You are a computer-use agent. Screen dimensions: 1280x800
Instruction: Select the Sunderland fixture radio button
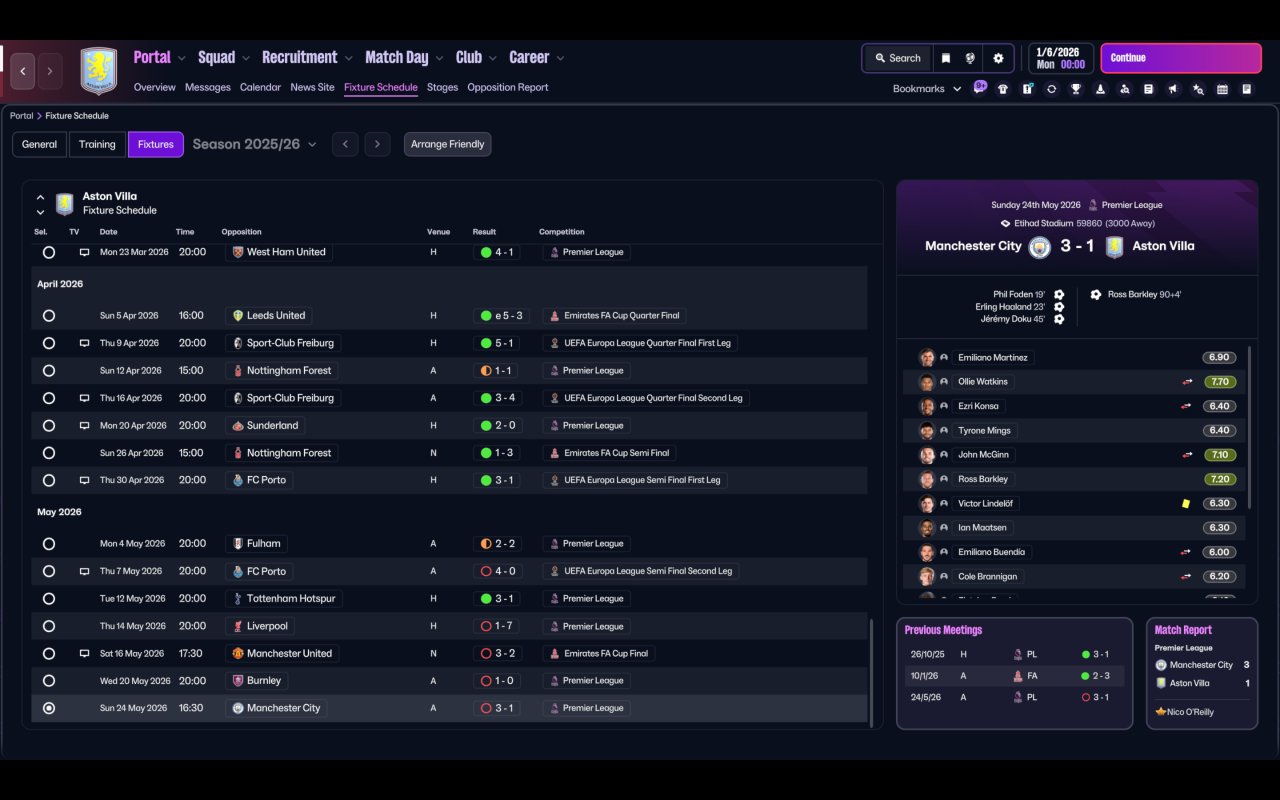[49, 426]
